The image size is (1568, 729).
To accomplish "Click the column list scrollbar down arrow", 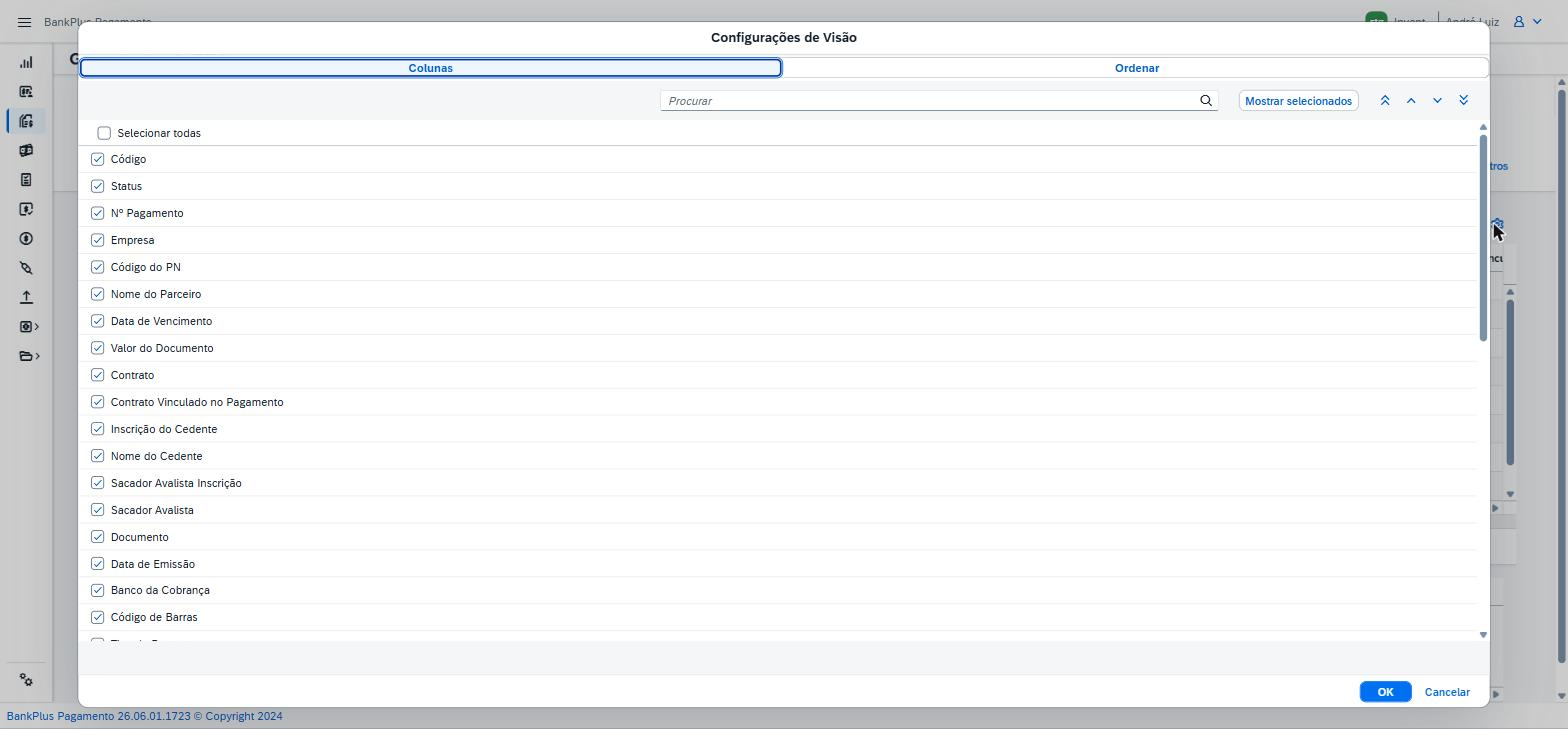I will click(x=1483, y=635).
